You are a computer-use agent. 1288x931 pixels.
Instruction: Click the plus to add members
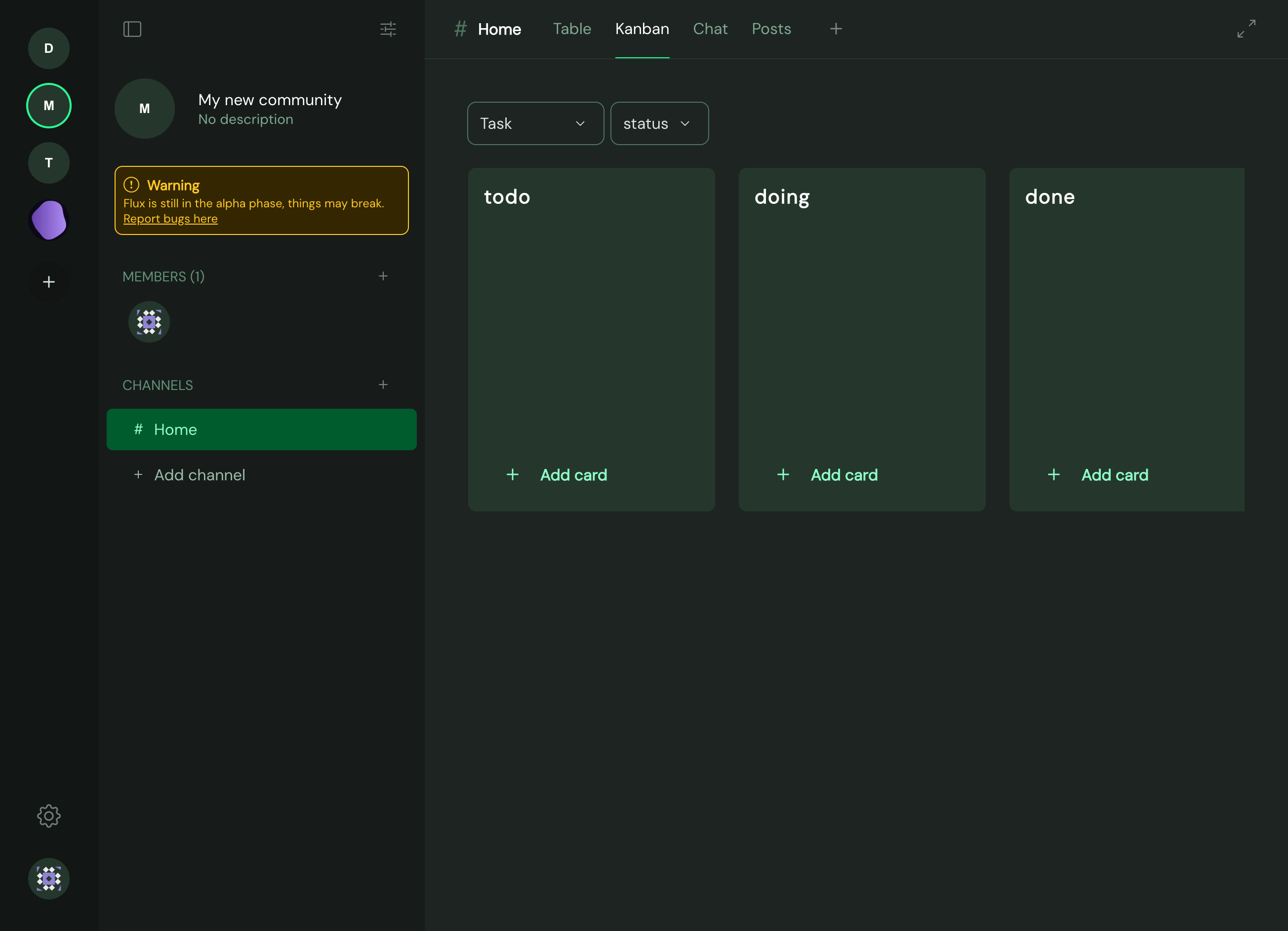tap(383, 276)
